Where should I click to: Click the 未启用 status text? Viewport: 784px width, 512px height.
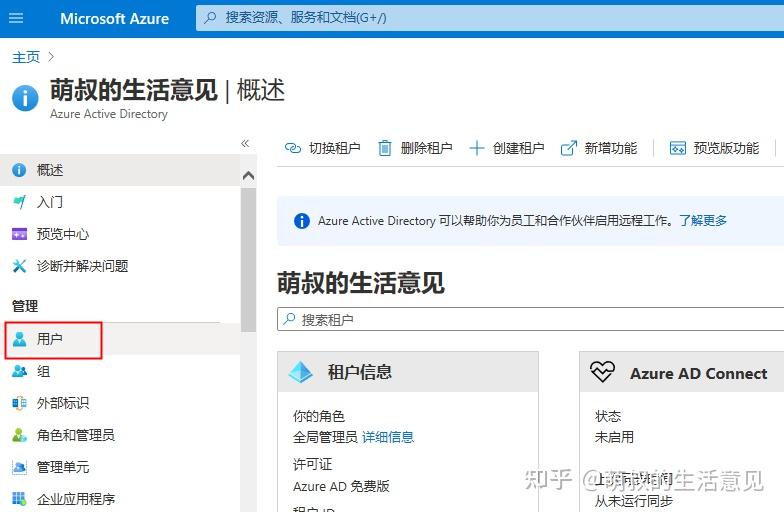(x=614, y=437)
